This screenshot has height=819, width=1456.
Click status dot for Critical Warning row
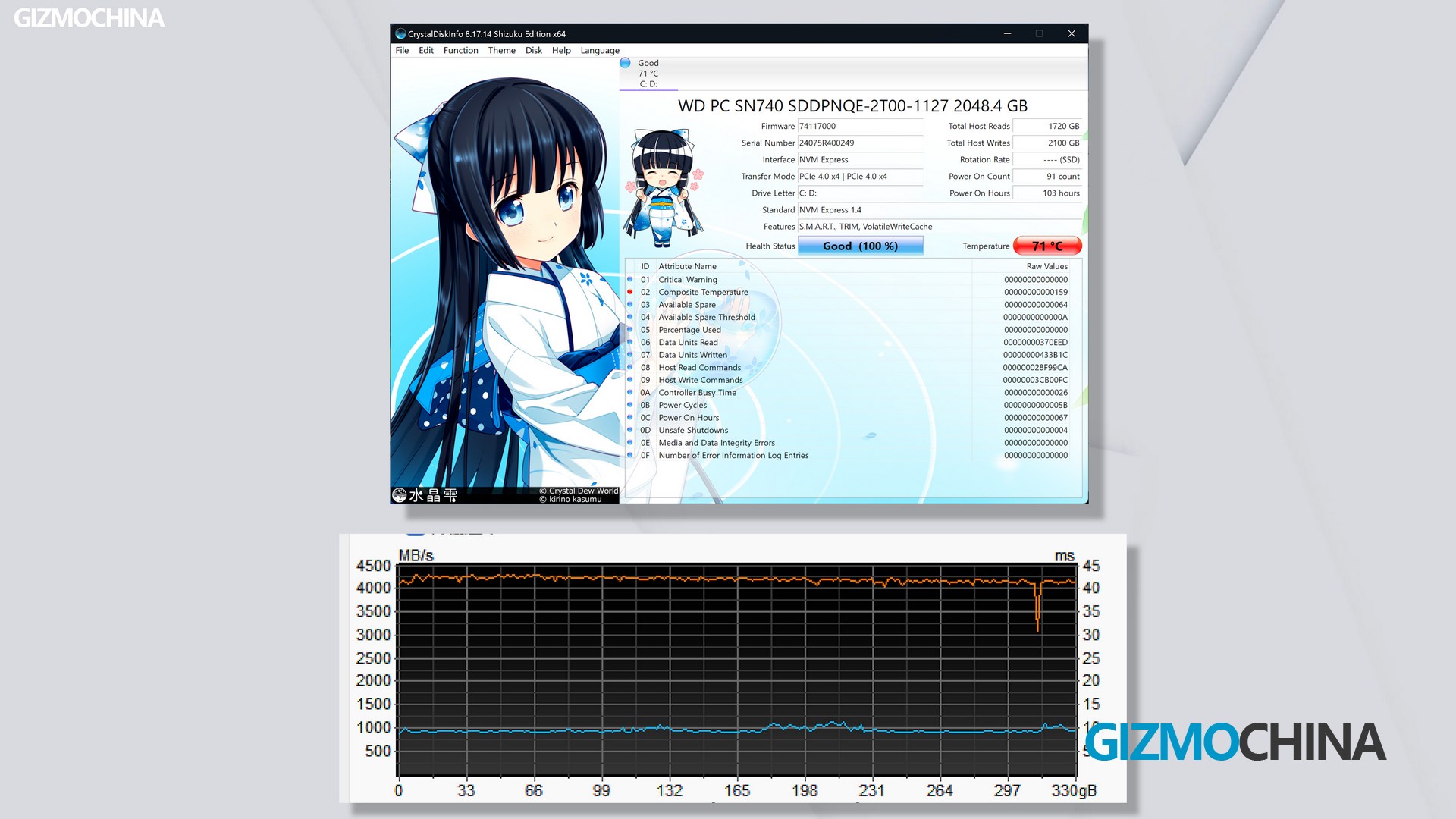(629, 279)
